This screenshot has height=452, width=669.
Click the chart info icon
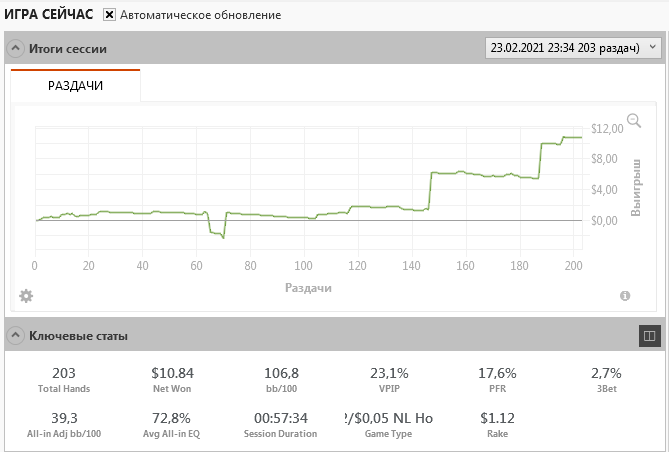pyautogui.click(x=625, y=296)
